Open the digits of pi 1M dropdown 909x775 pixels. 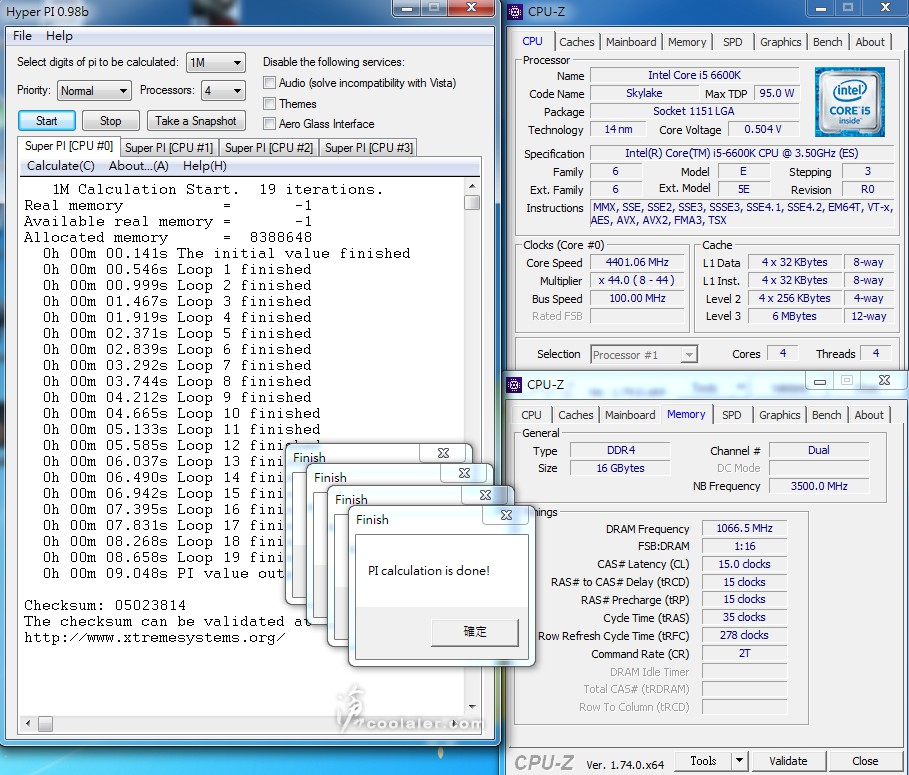point(216,63)
